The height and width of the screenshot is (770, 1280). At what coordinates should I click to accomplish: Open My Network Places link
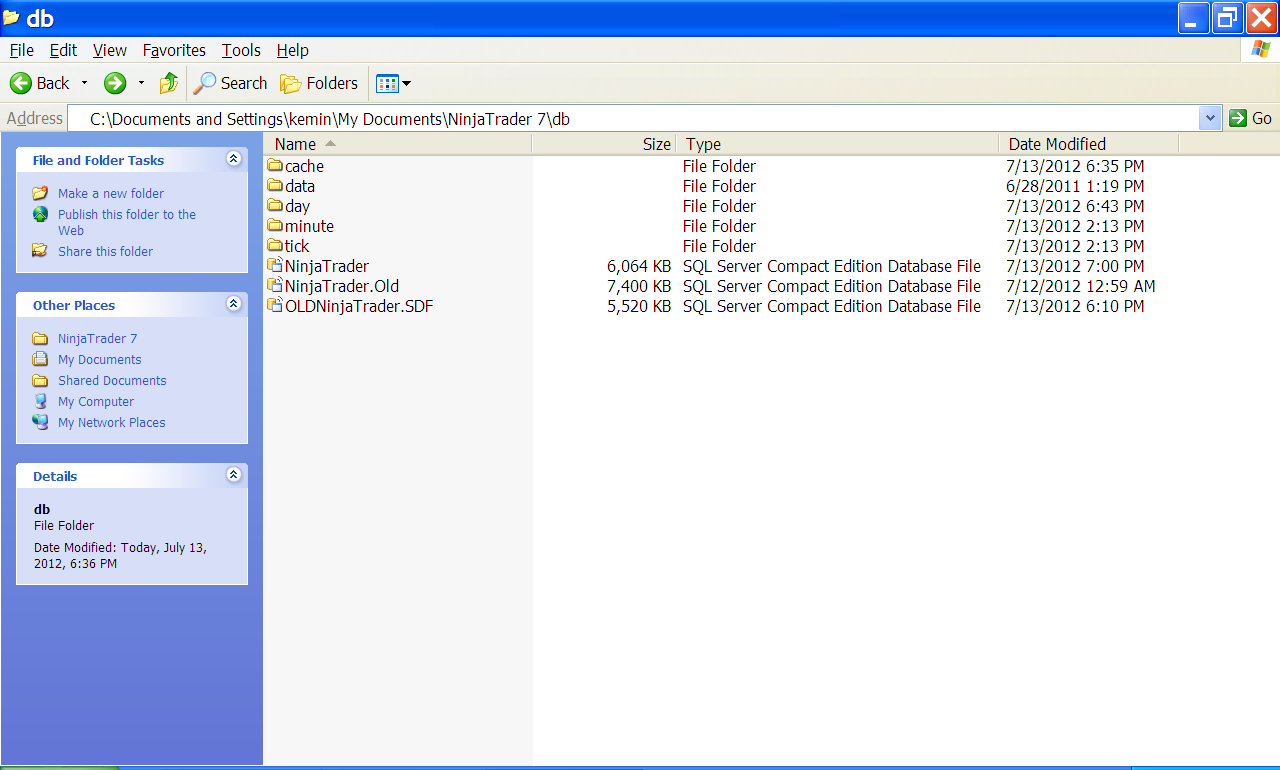coord(112,422)
